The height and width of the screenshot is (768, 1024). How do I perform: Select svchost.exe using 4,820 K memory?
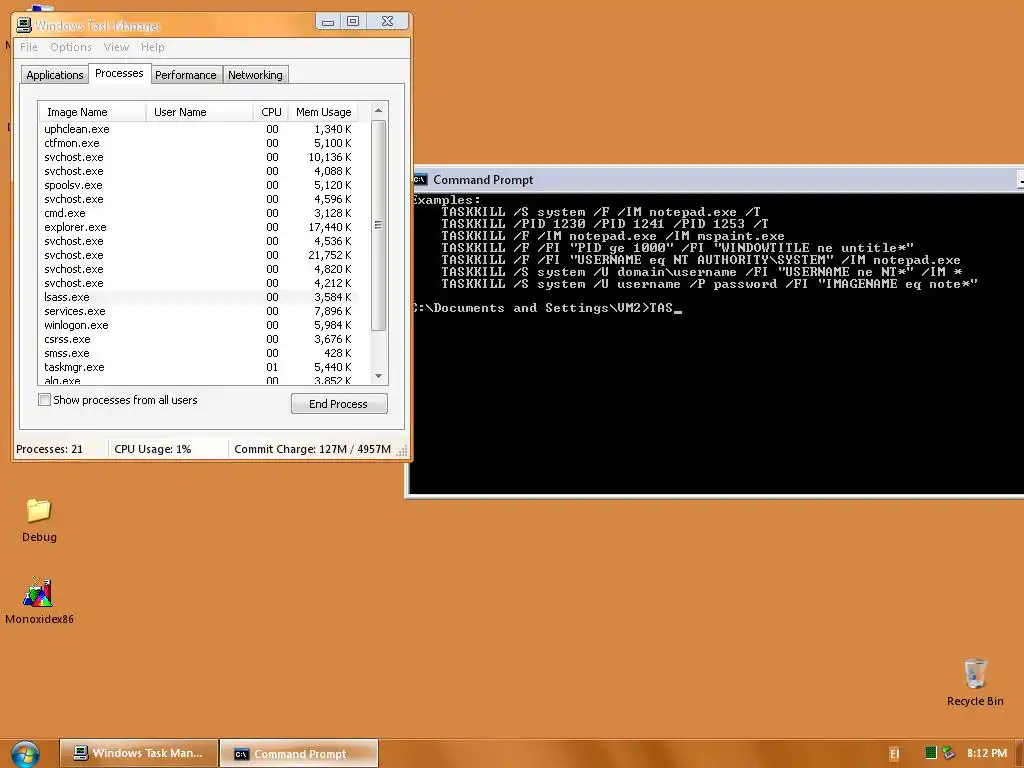(x=199, y=269)
